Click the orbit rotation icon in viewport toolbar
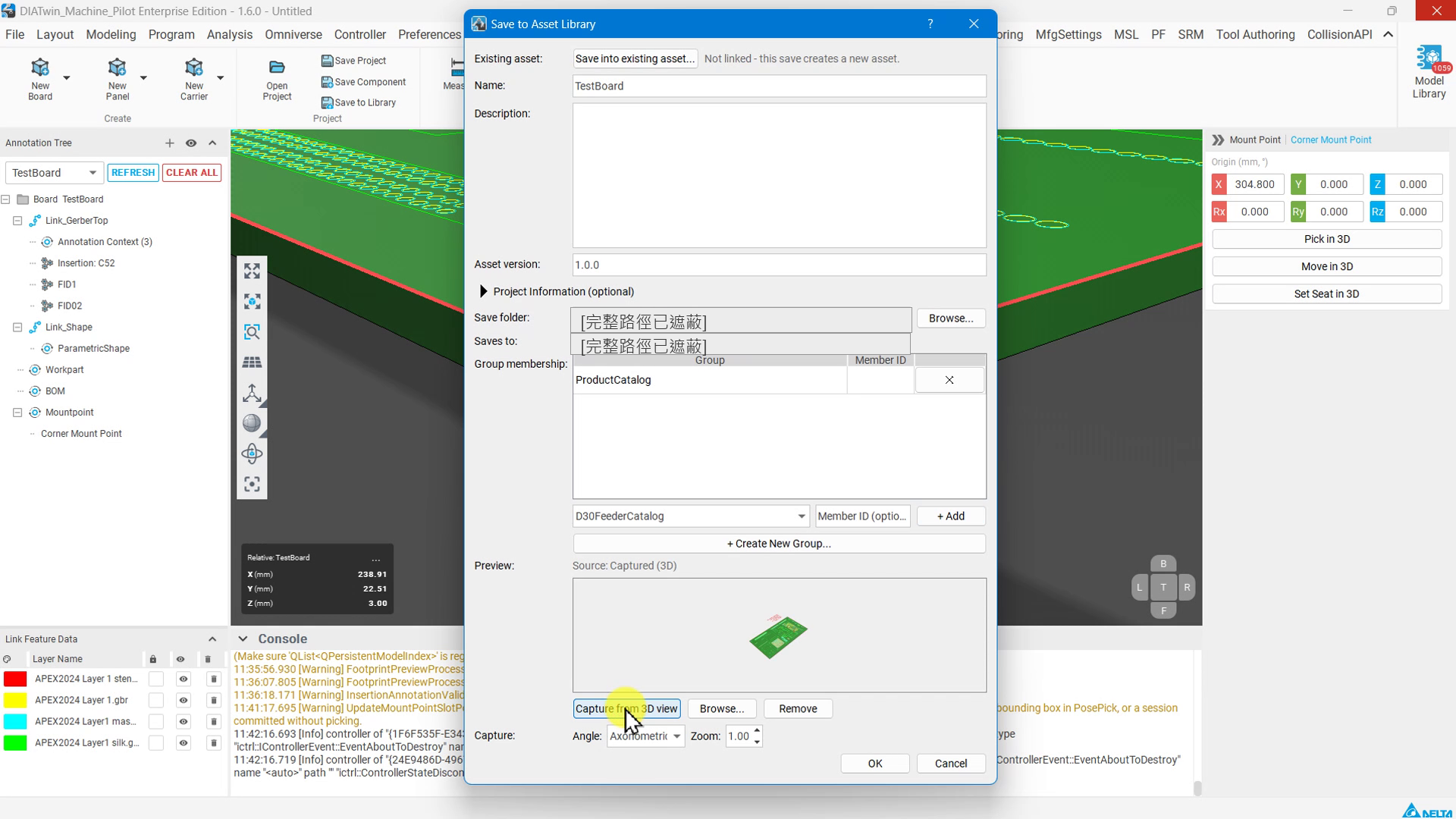The height and width of the screenshot is (819, 1456). (252, 453)
